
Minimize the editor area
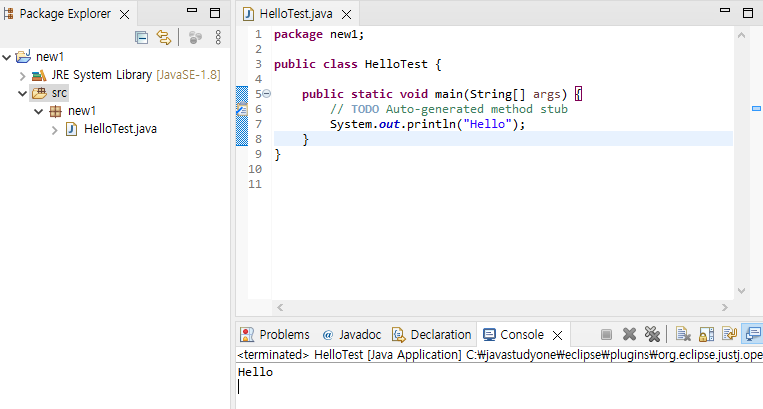tap(725, 10)
